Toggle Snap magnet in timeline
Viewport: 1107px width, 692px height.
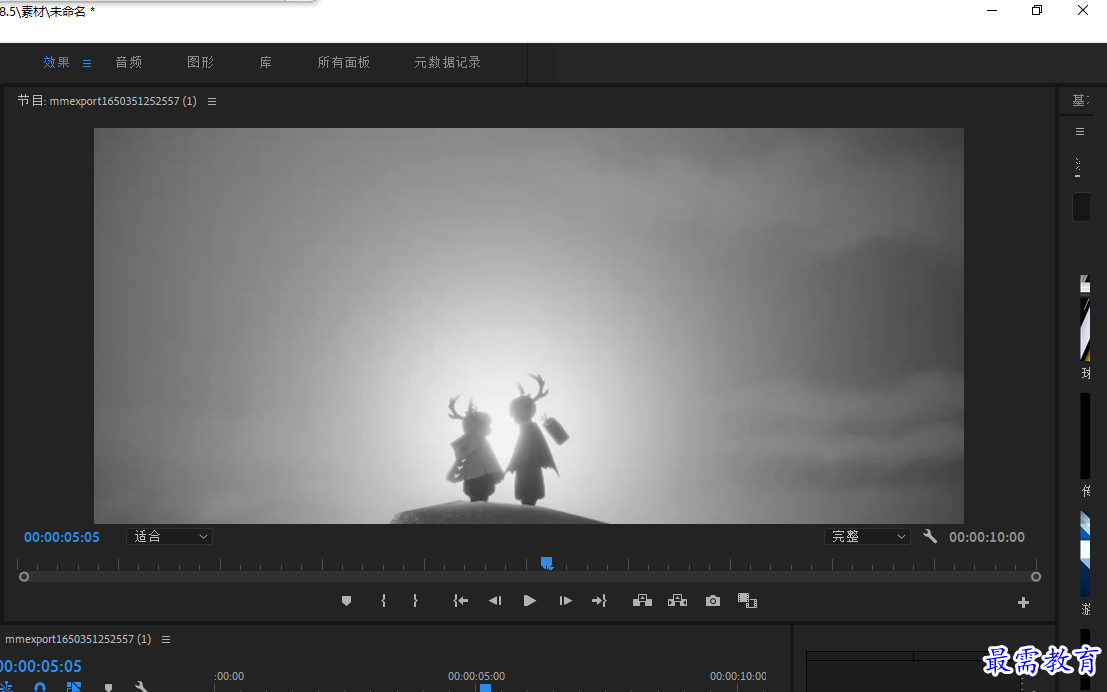click(x=40, y=688)
